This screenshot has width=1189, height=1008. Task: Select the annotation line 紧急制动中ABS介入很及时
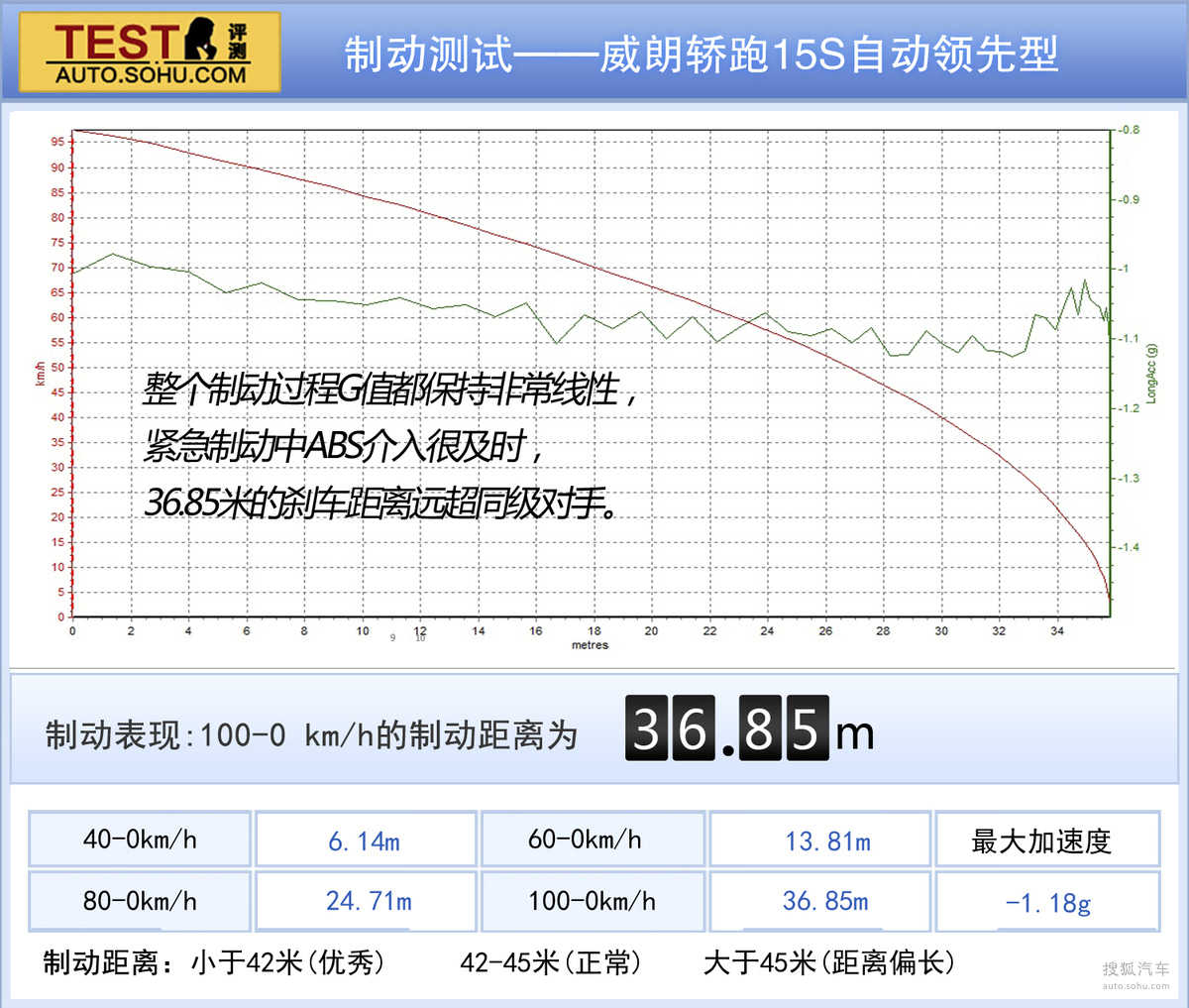(343, 447)
